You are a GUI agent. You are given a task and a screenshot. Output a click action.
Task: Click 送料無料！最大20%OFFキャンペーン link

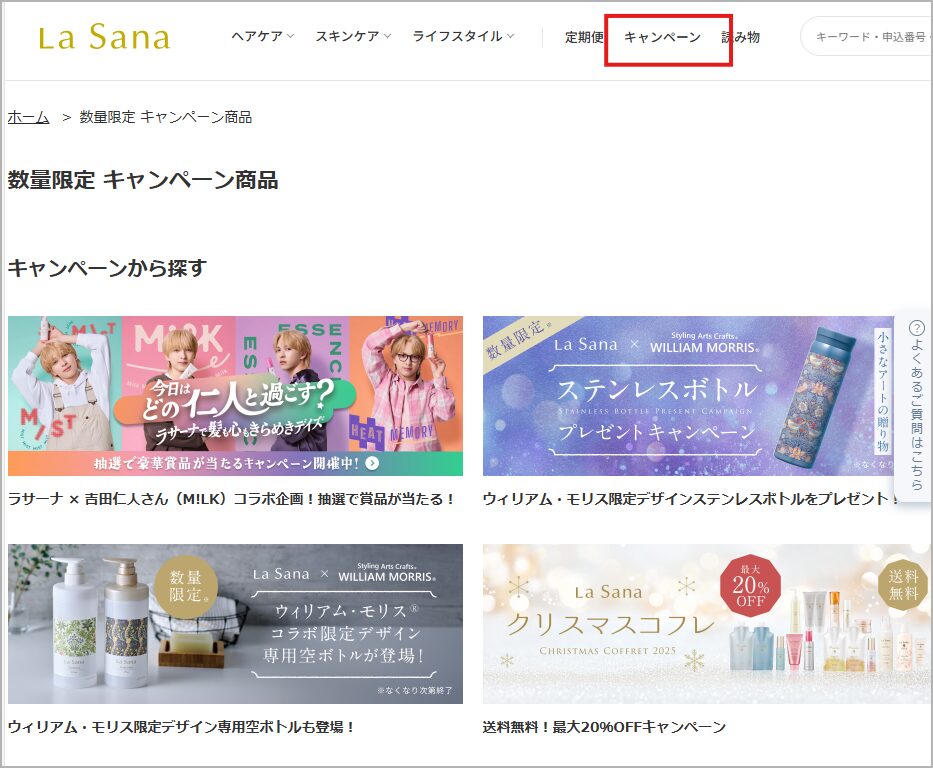(x=604, y=726)
